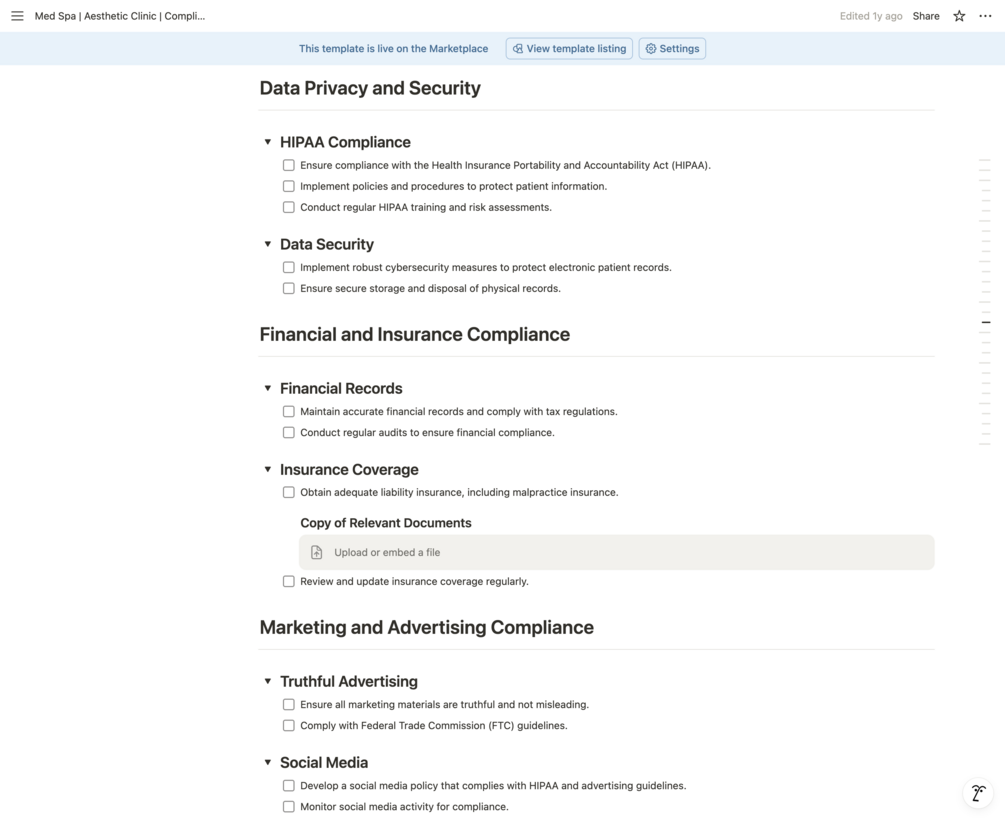Click the marketplace icon in View template listing
The height and width of the screenshot is (820, 1005).
(x=518, y=49)
